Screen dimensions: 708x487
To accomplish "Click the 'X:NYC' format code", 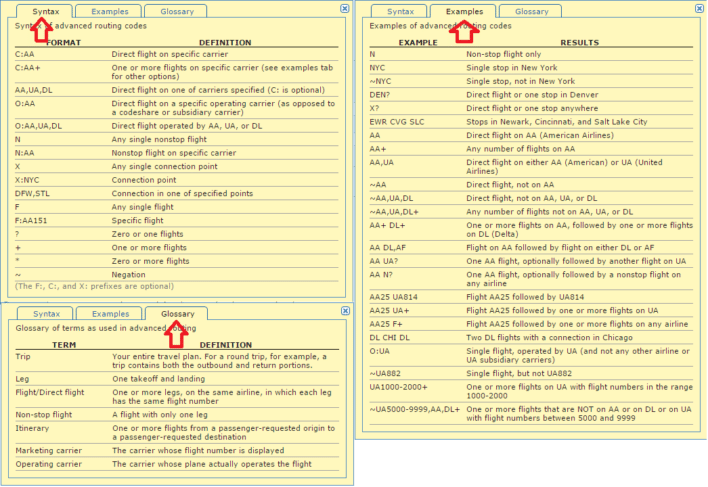I will (27, 180).
